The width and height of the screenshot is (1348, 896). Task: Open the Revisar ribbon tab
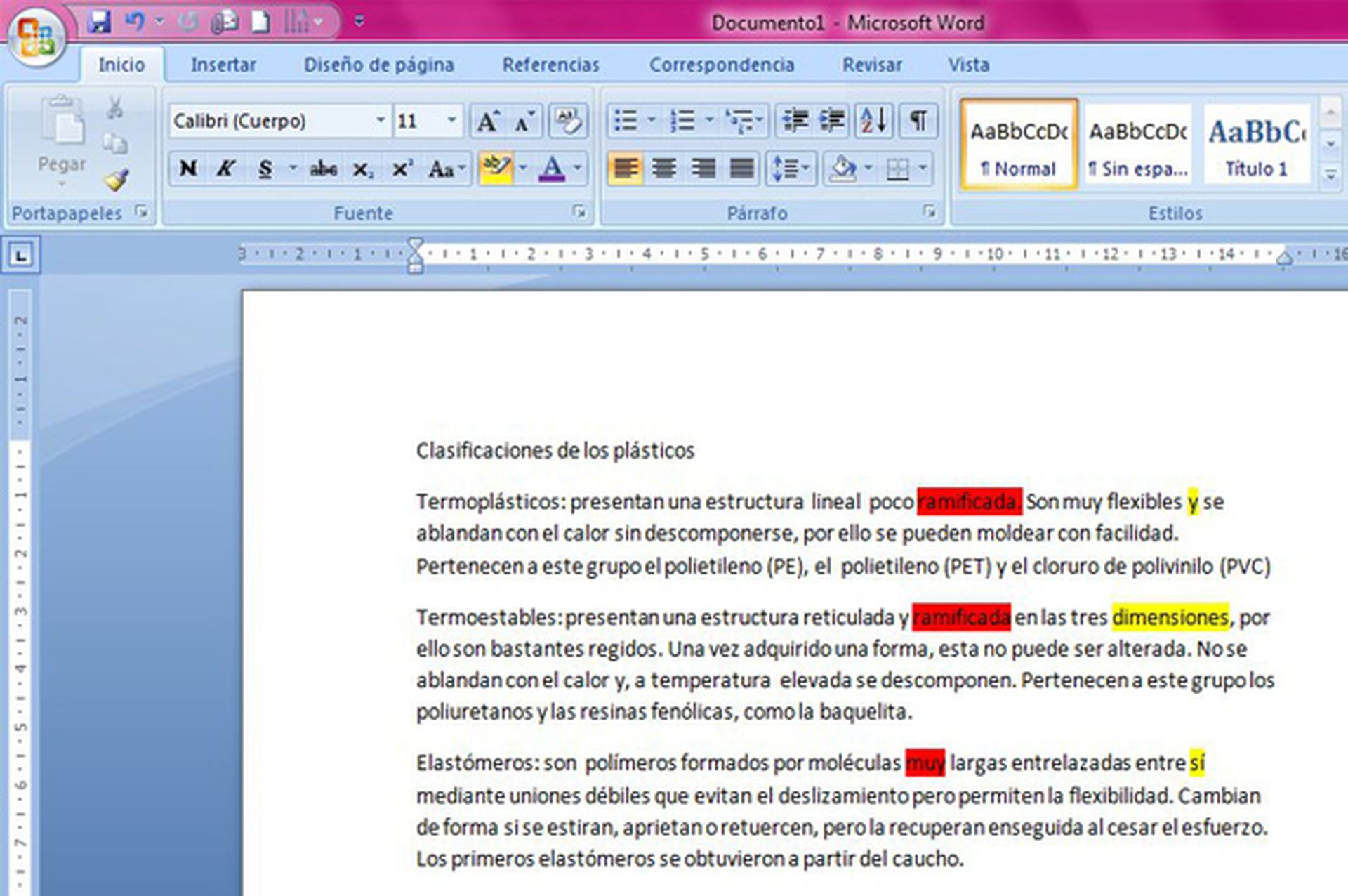pyautogui.click(x=872, y=65)
